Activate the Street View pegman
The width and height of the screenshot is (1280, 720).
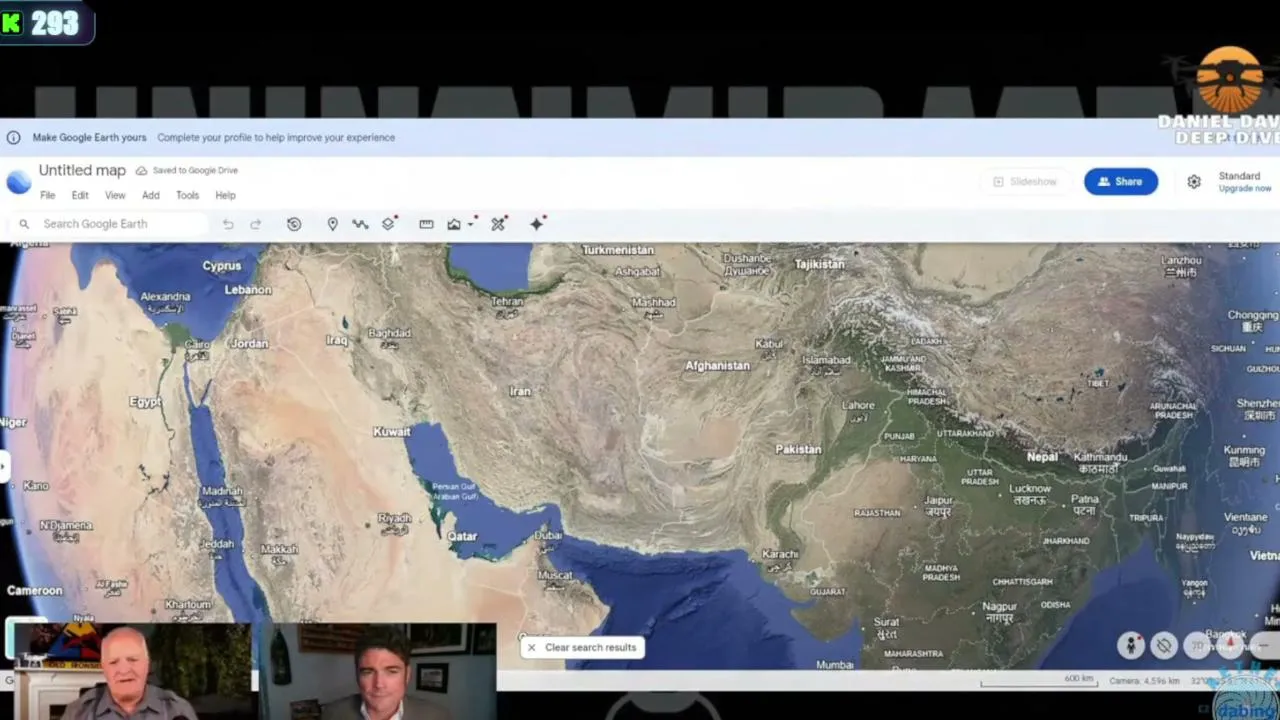coord(1131,646)
